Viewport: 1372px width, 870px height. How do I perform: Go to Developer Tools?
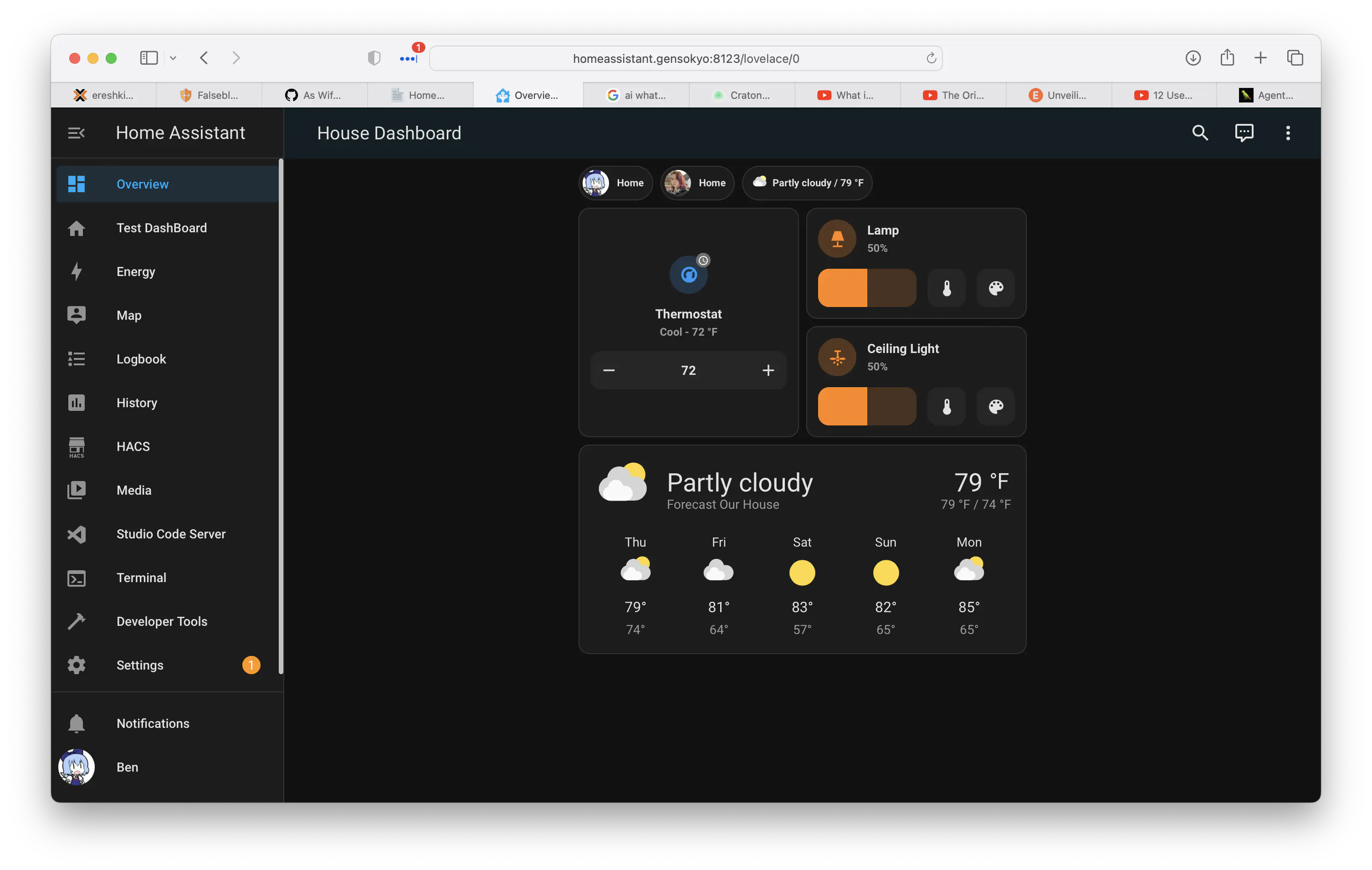pos(162,622)
